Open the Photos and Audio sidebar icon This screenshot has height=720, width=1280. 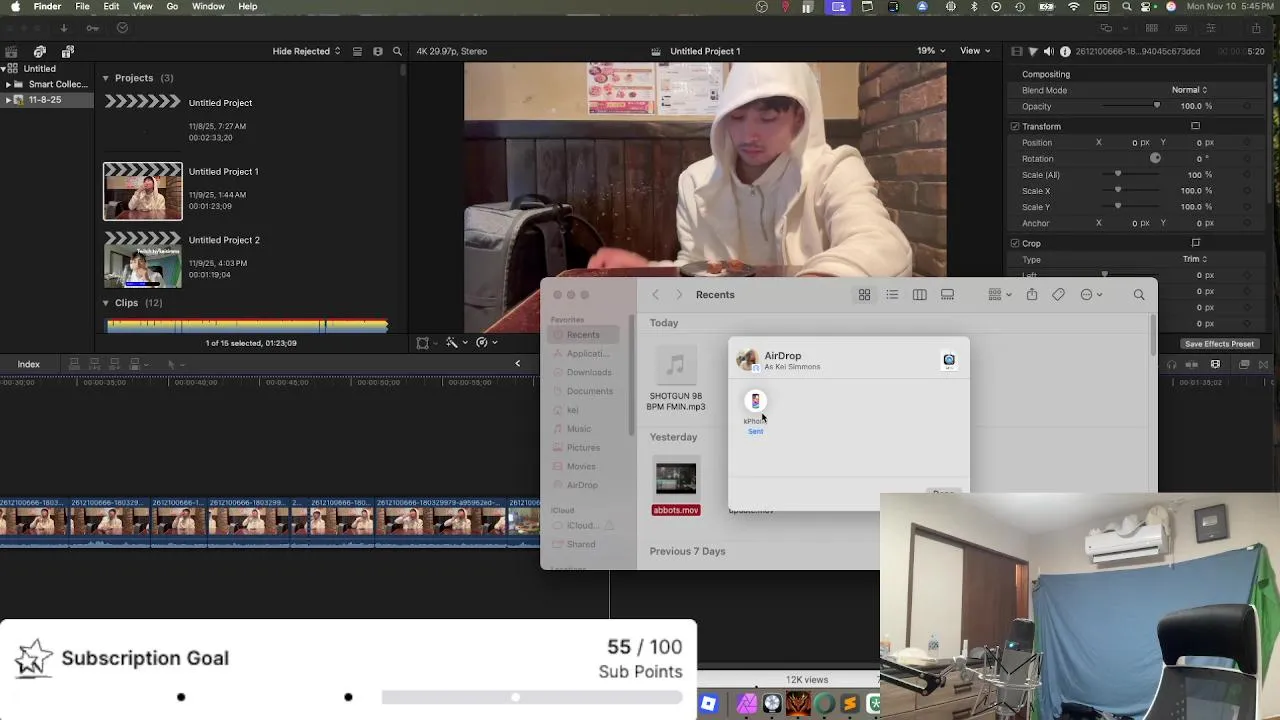pyautogui.click(x=40, y=51)
